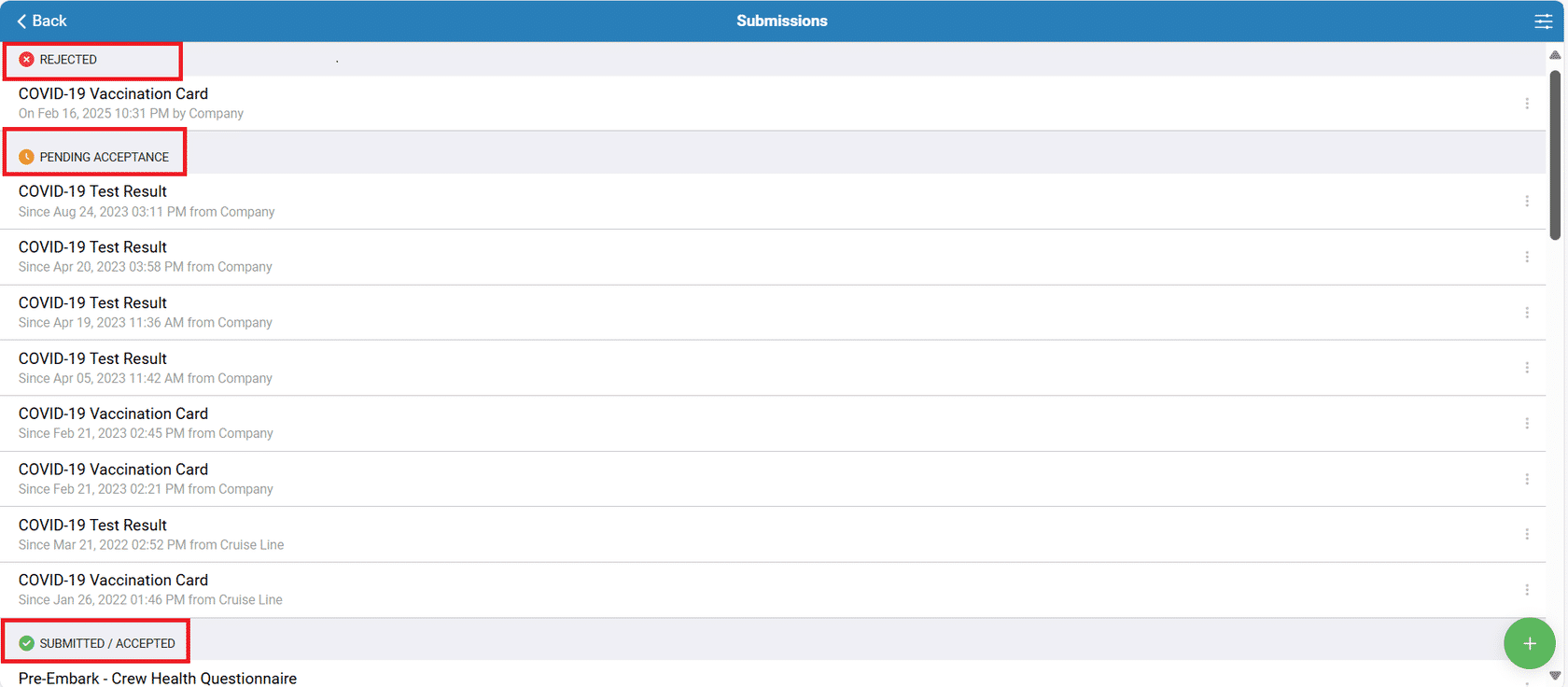Open COVID-19 Test Result from Aug 24, 2023
The width and height of the screenshot is (1568, 687).
pos(773,202)
